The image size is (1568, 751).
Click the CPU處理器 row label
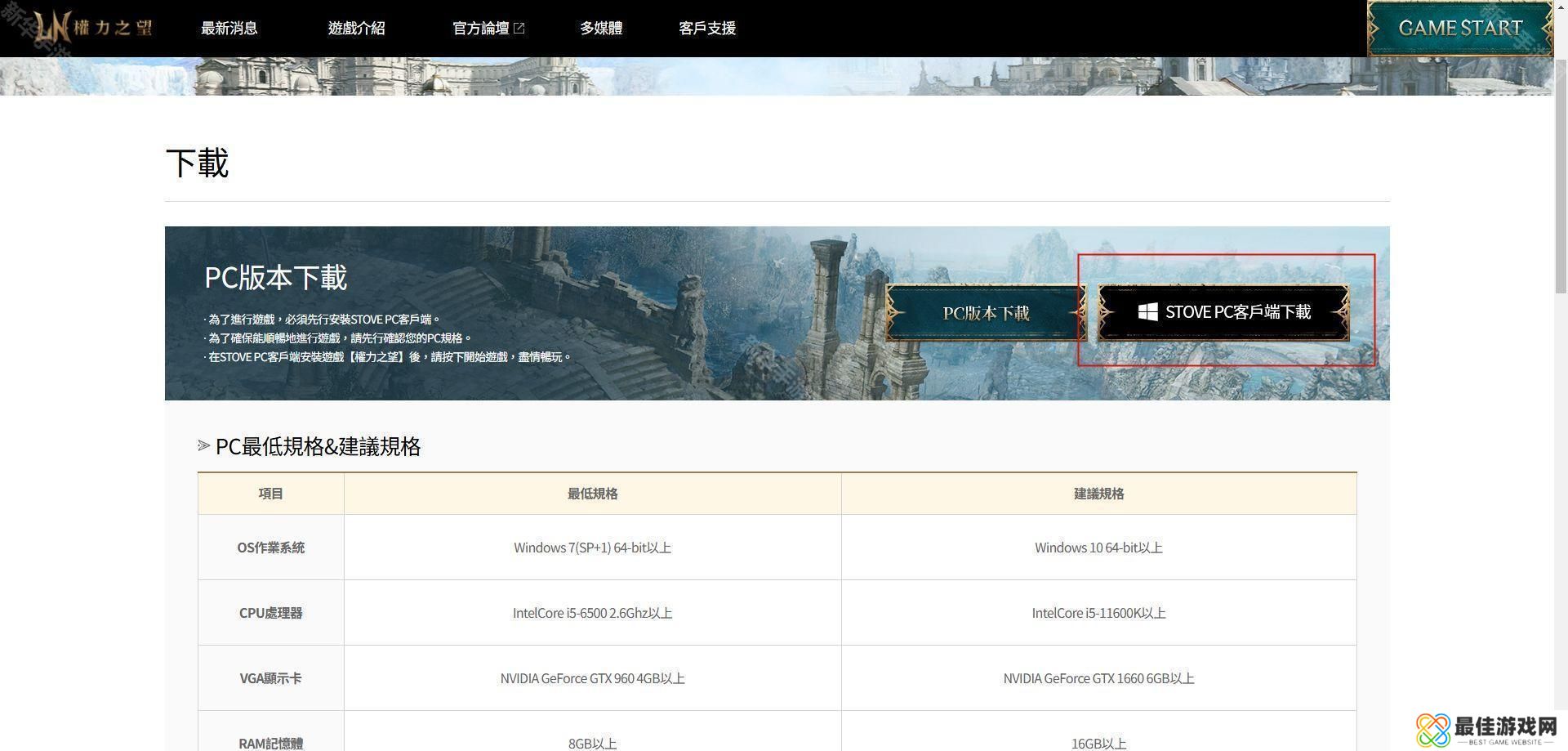pyautogui.click(x=270, y=613)
